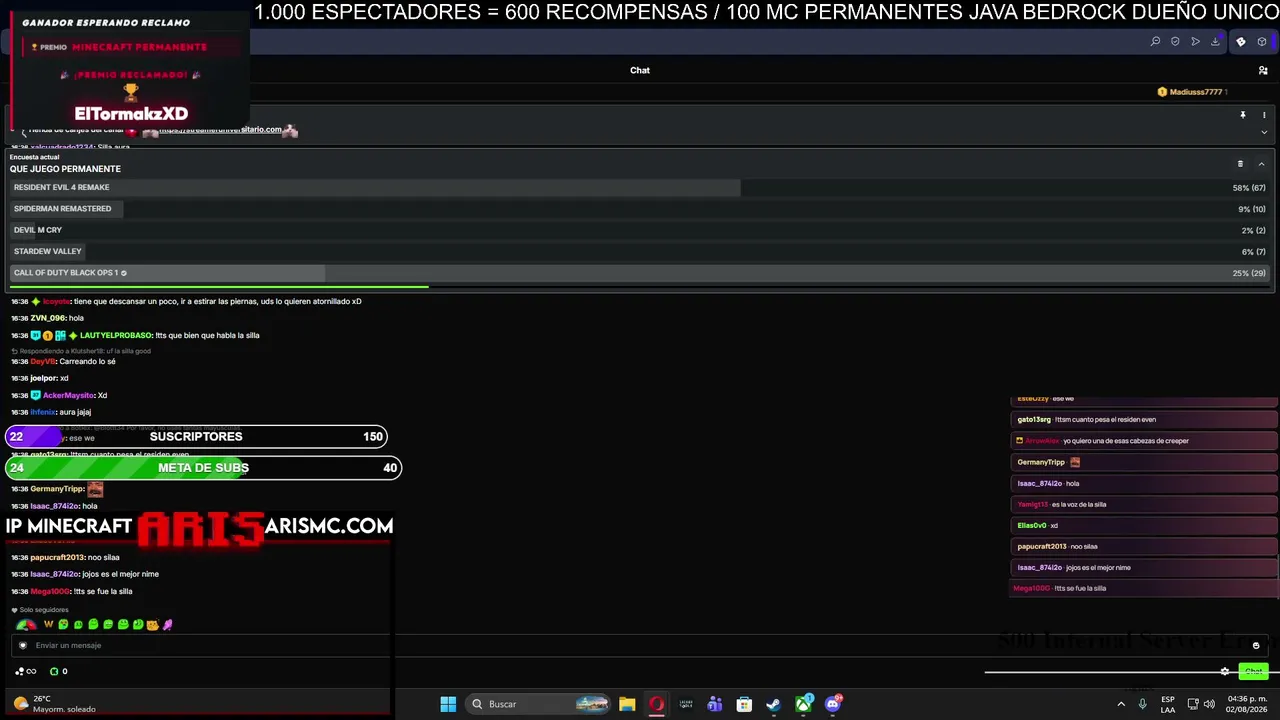1280x720 pixels.
Task: Click the tag-shaped extension icon in browser toolbar
Action: click(1241, 42)
